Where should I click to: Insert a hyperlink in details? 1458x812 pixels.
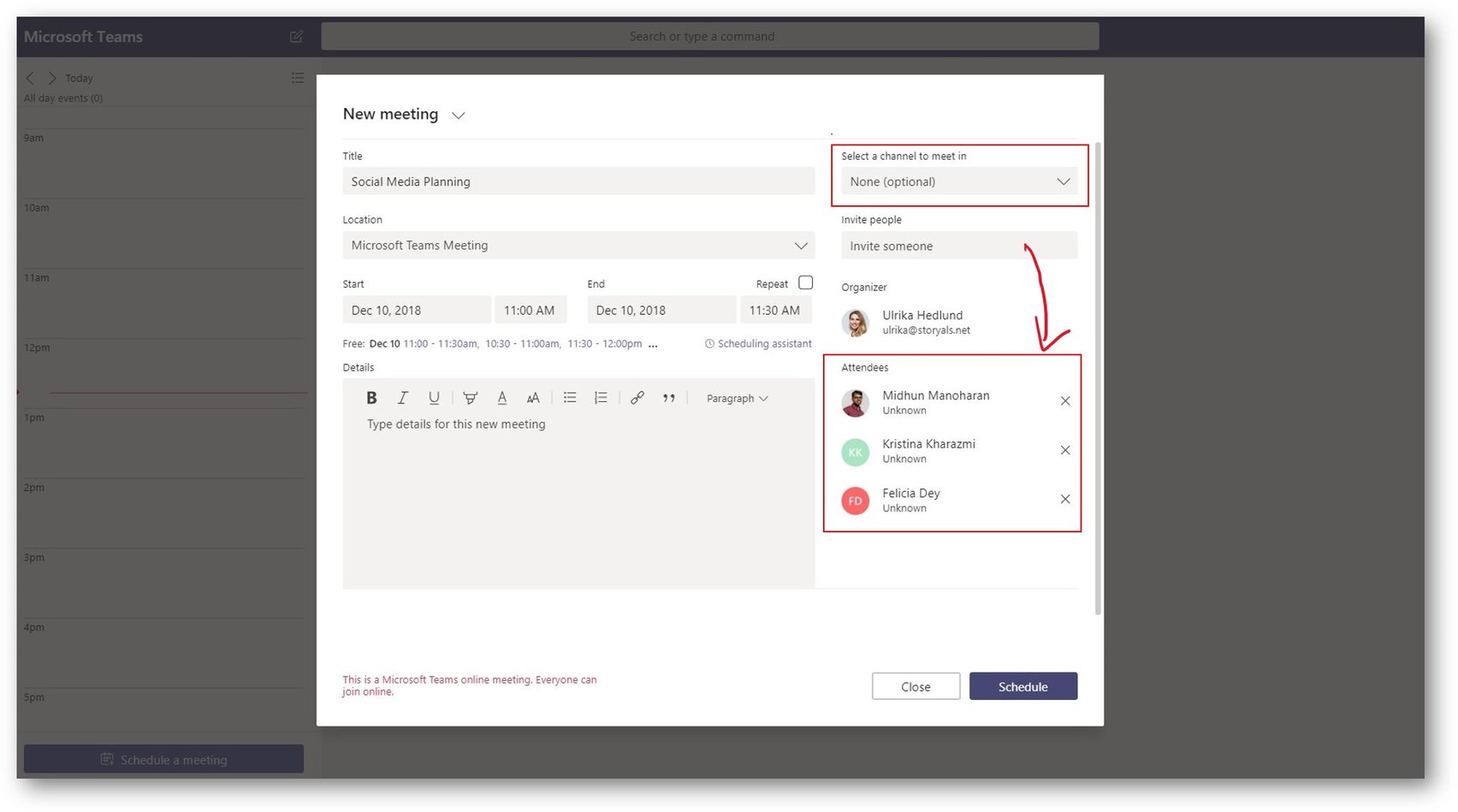pyautogui.click(x=637, y=398)
